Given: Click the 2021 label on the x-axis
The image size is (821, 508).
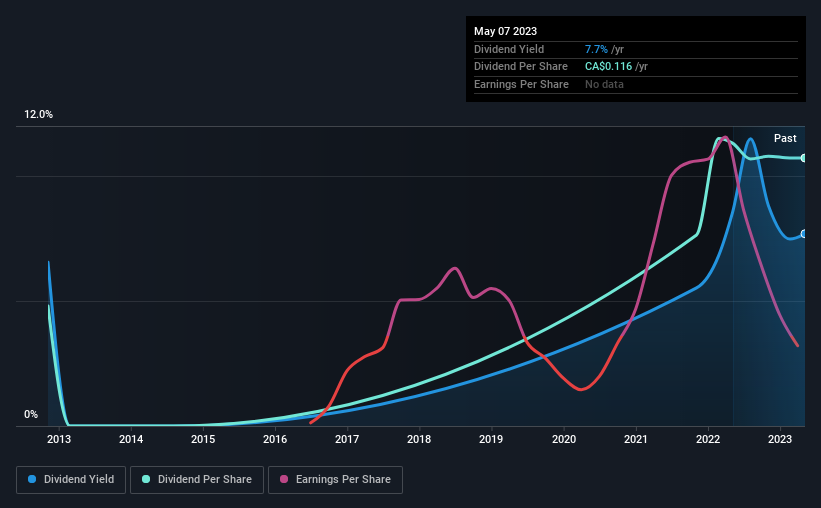Looking at the screenshot, I should (x=636, y=439).
